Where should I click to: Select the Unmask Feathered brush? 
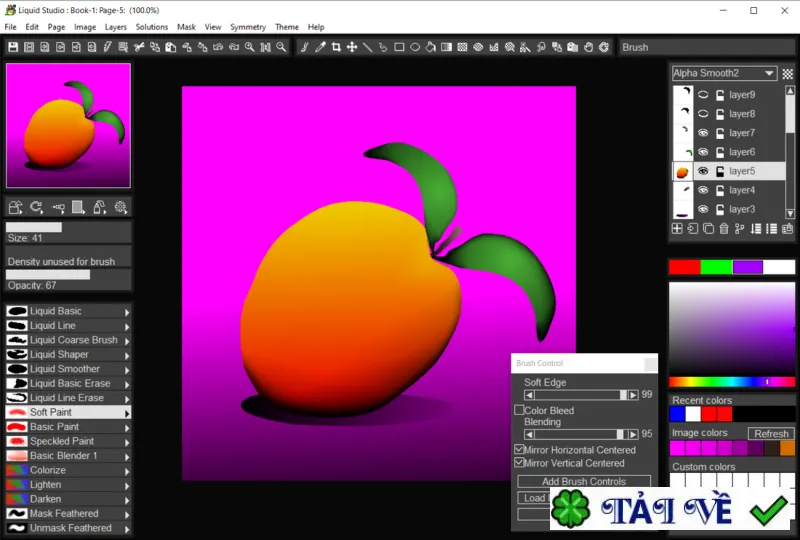(68, 528)
